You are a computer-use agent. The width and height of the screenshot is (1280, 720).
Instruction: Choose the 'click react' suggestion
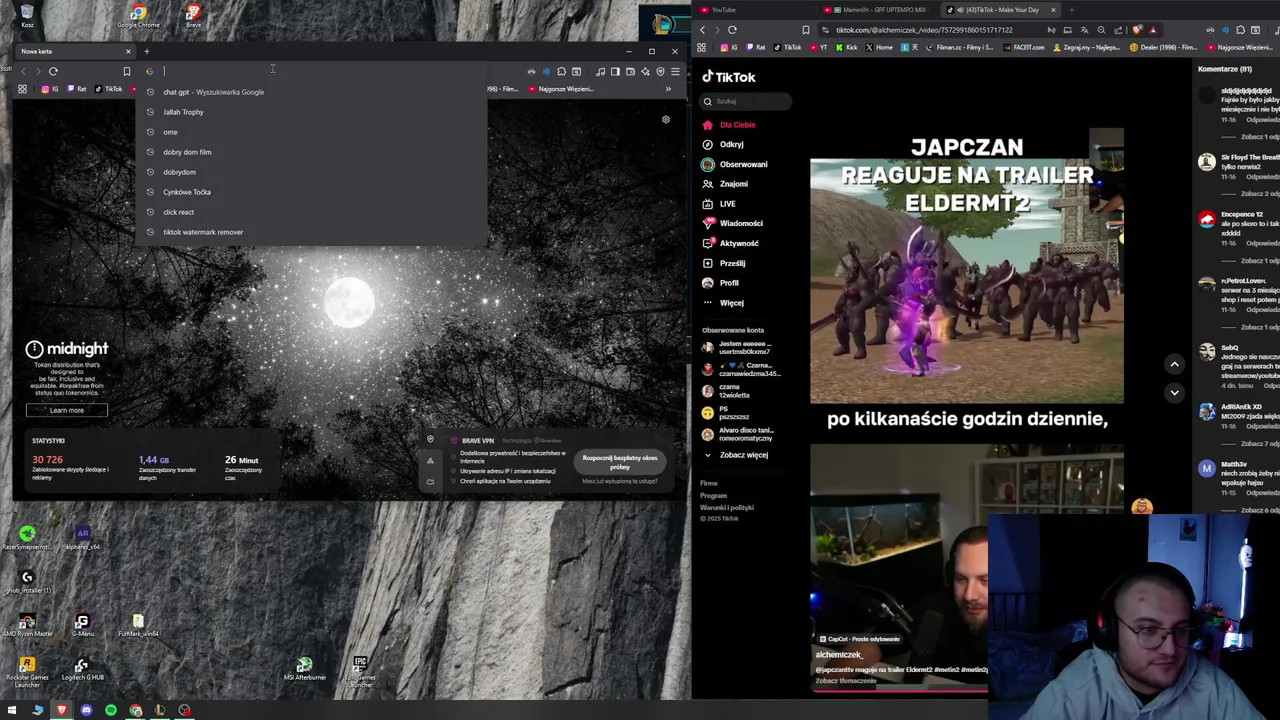point(312,212)
